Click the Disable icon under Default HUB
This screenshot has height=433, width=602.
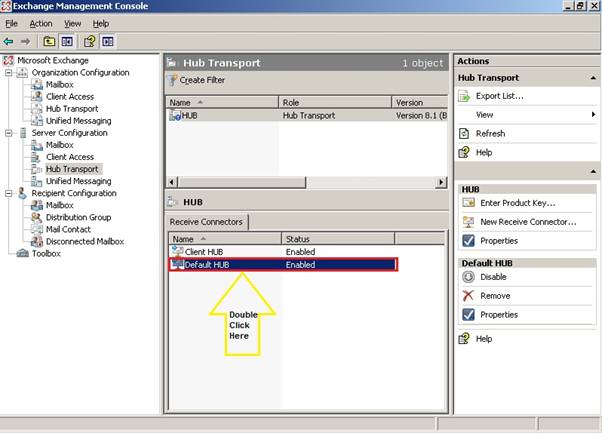click(x=468, y=277)
